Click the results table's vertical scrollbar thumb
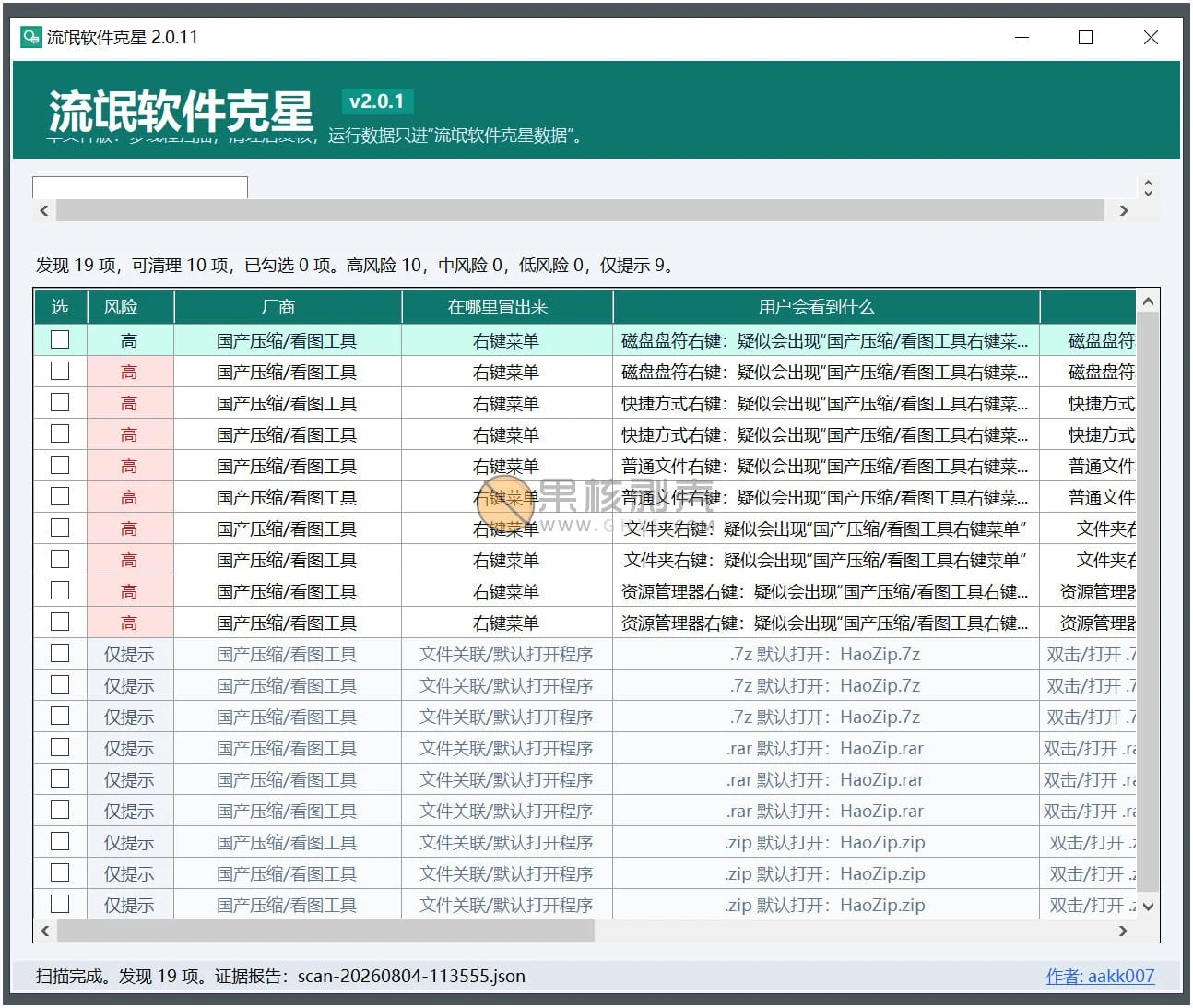Image resolution: width=1193 pixels, height=1008 pixels. 1148,600
